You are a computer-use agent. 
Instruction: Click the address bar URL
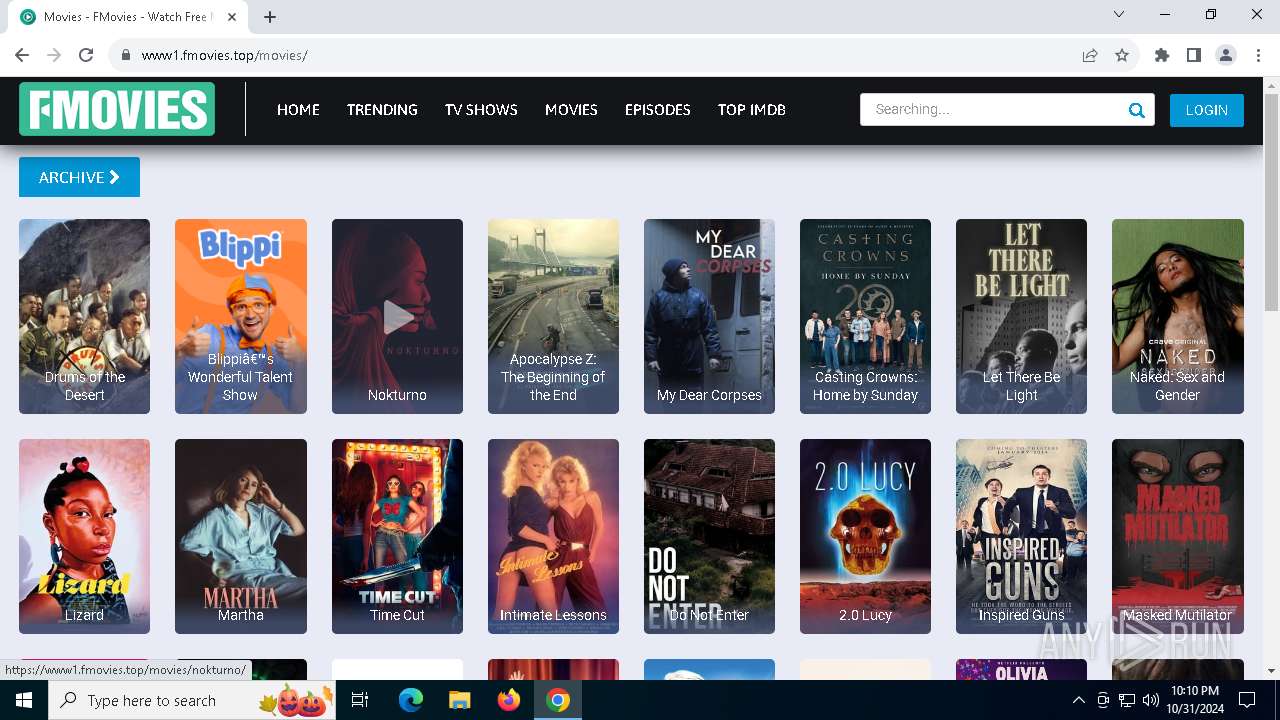click(224, 55)
